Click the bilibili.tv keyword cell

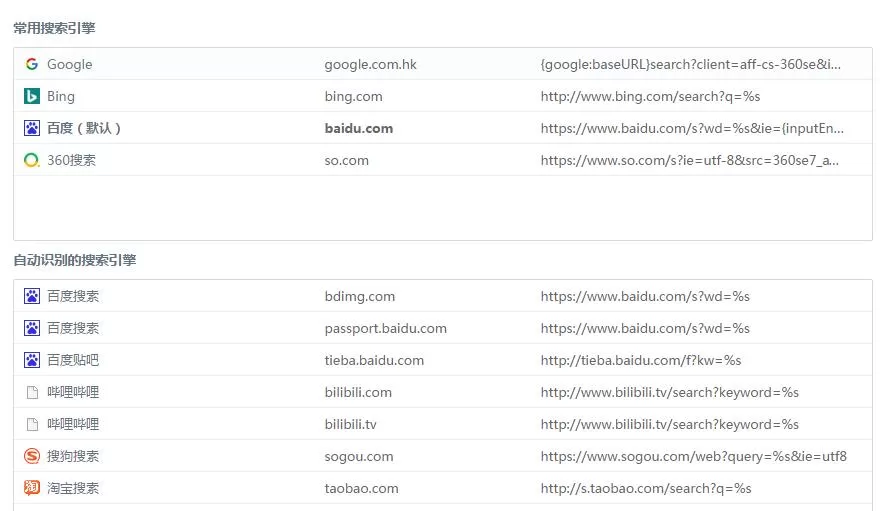click(350, 424)
